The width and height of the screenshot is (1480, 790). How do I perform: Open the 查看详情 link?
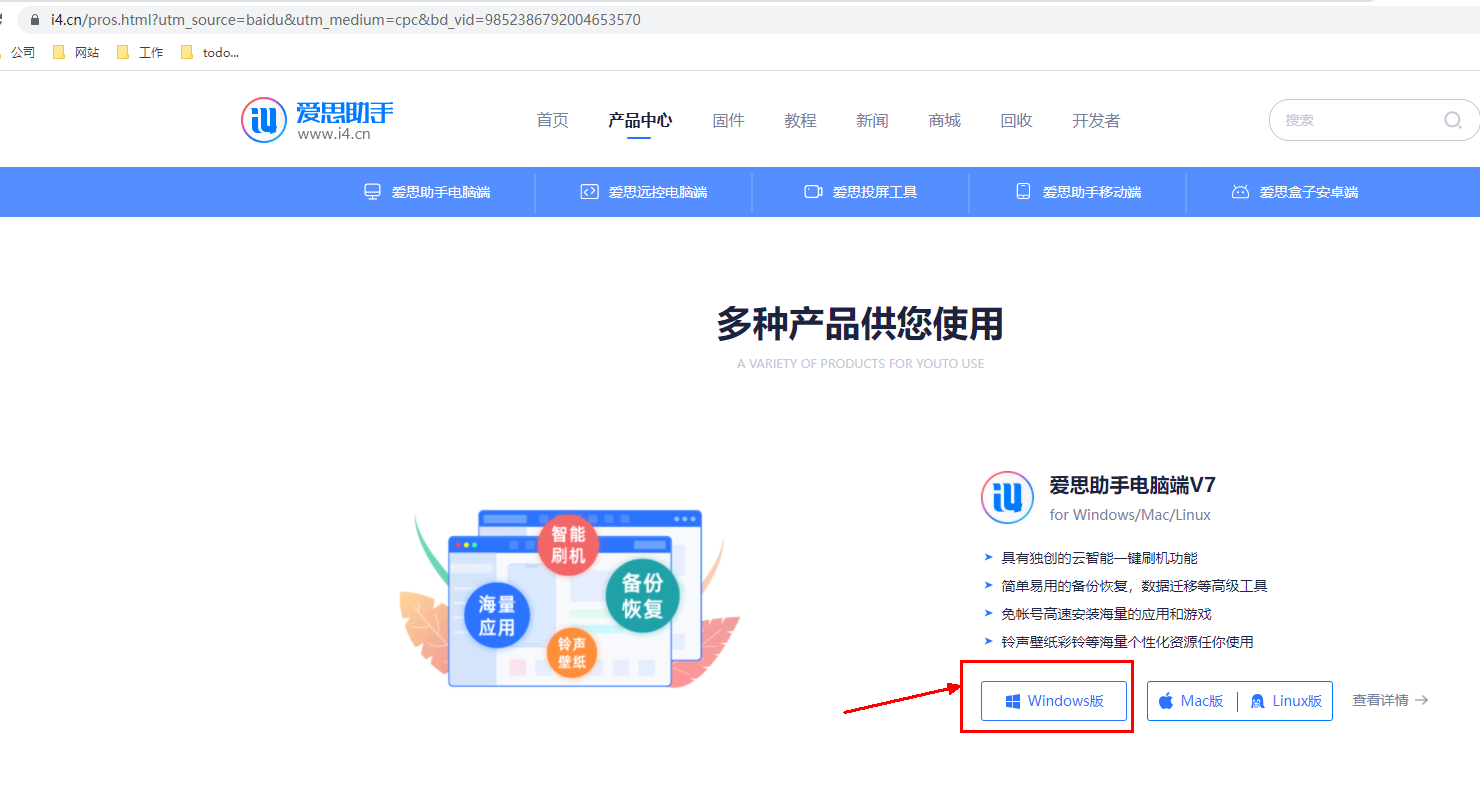[1390, 701]
